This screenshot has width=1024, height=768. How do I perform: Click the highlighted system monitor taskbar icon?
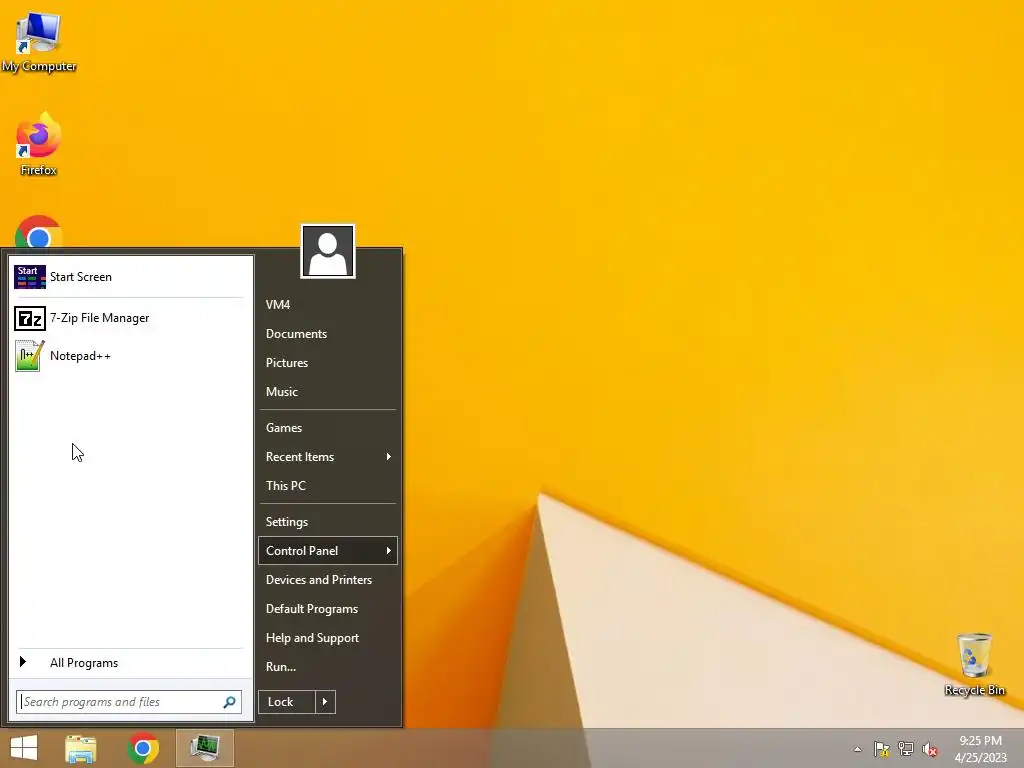click(205, 748)
